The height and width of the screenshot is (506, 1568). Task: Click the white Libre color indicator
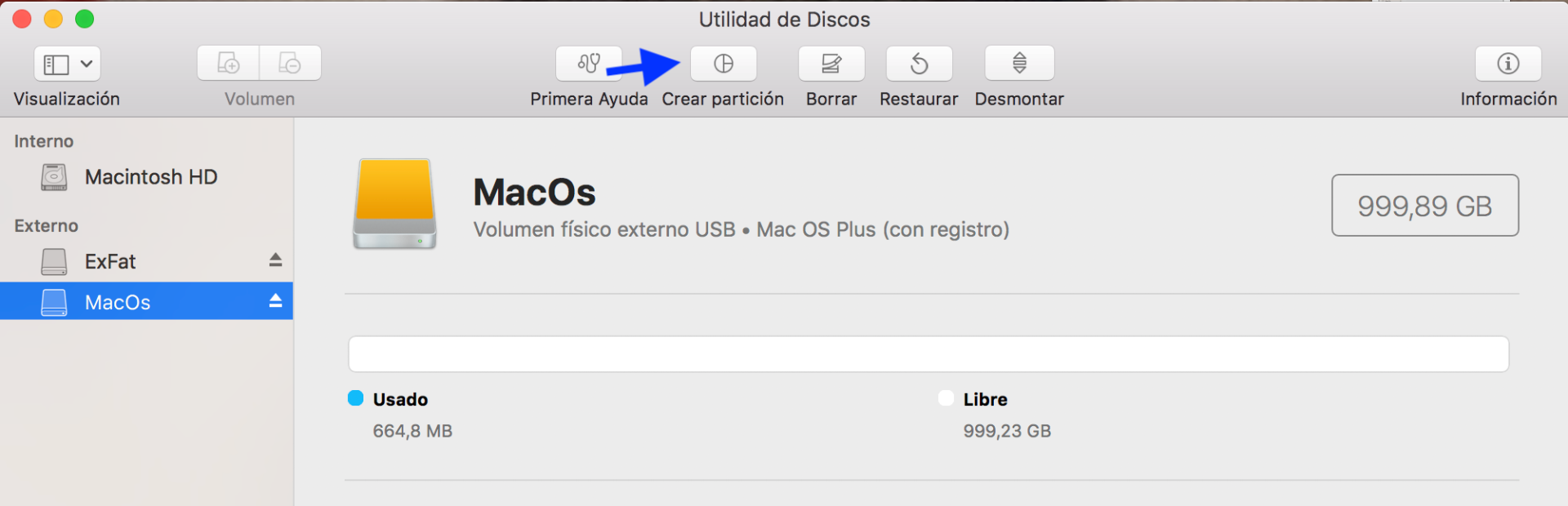(946, 398)
